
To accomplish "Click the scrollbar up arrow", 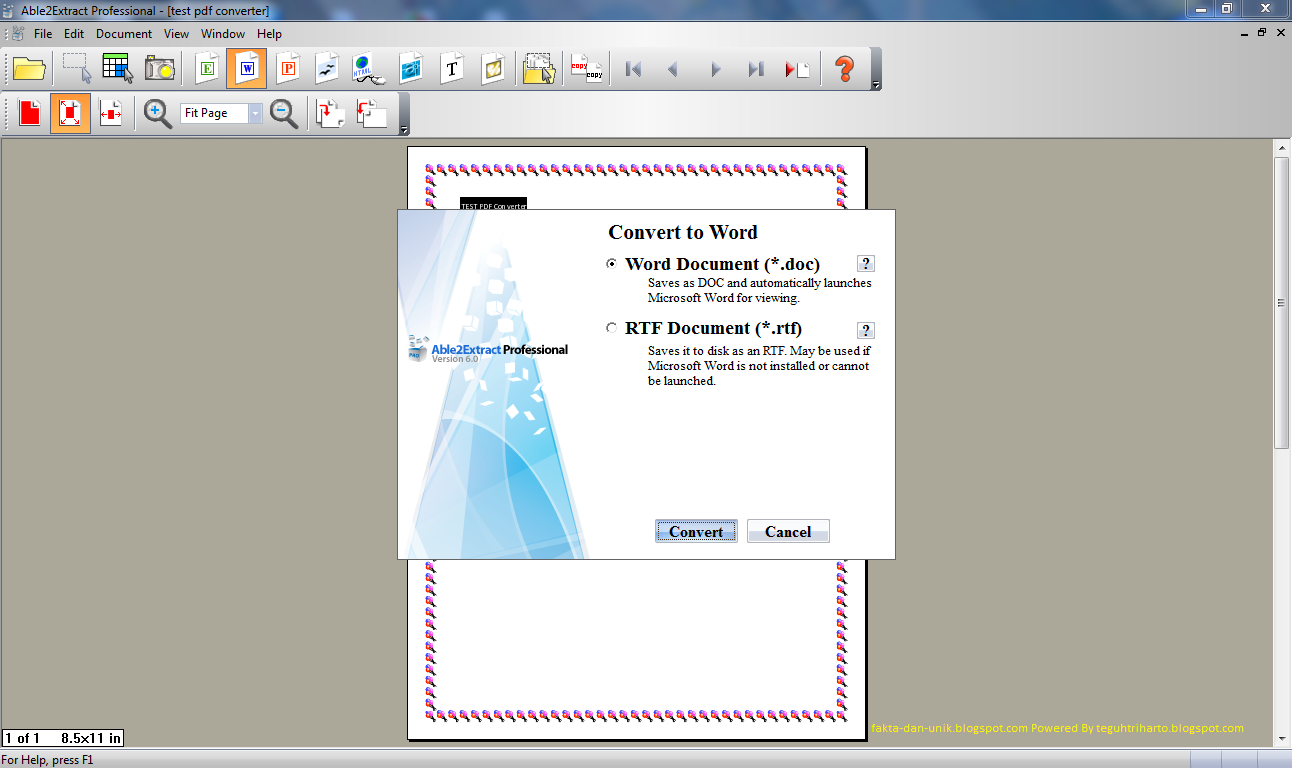I will (1282, 147).
